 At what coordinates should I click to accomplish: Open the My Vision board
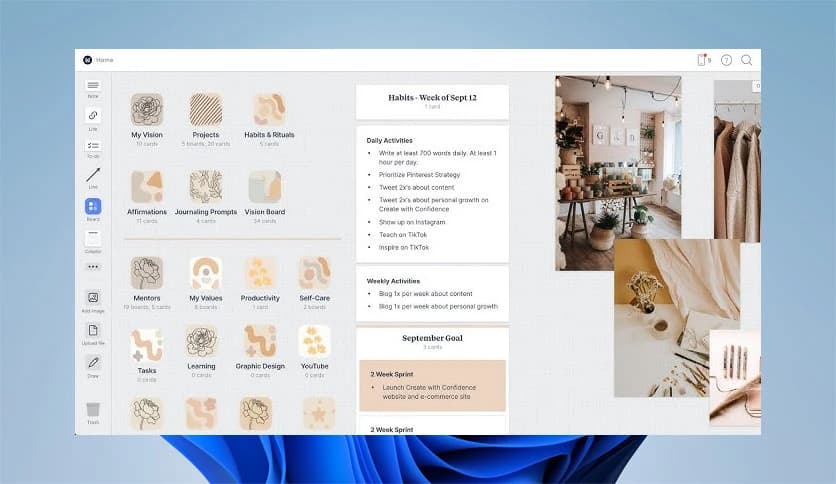point(147,110)
